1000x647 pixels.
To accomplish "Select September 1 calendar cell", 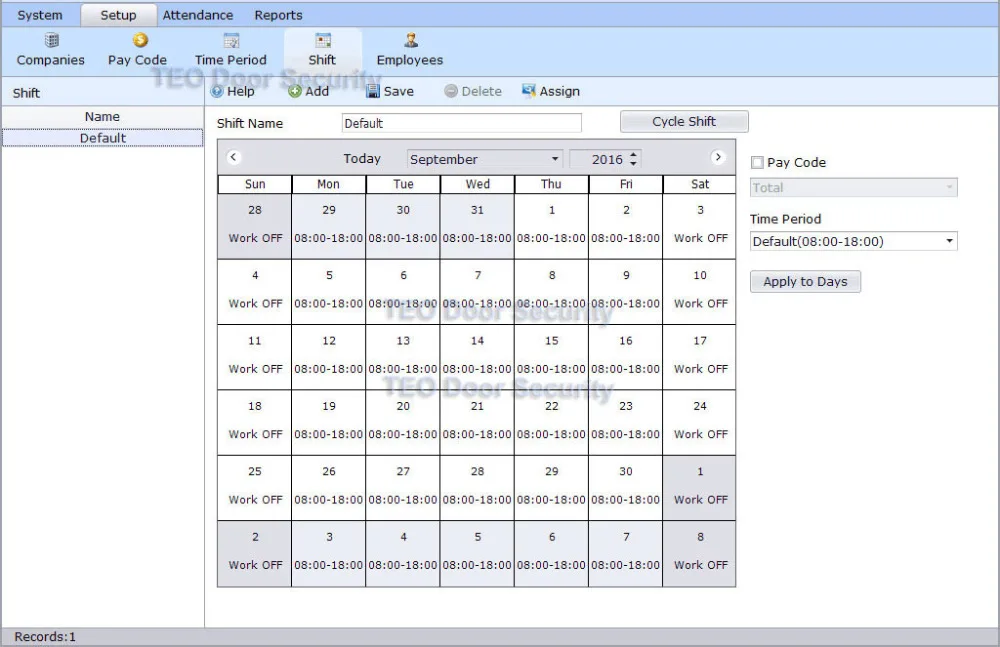I will click(x=552, y=226).
